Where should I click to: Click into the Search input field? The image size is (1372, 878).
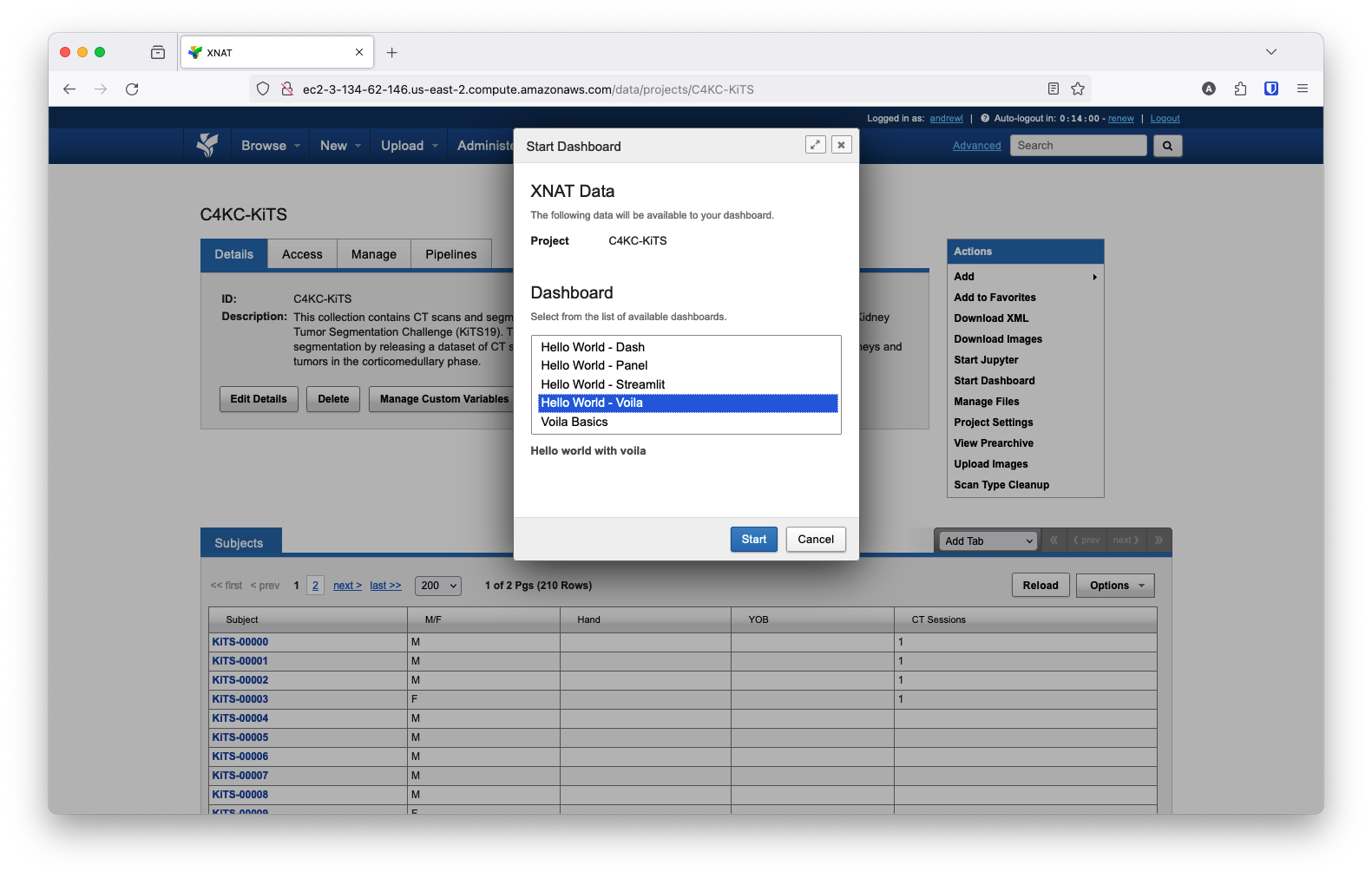point(1078,146)
